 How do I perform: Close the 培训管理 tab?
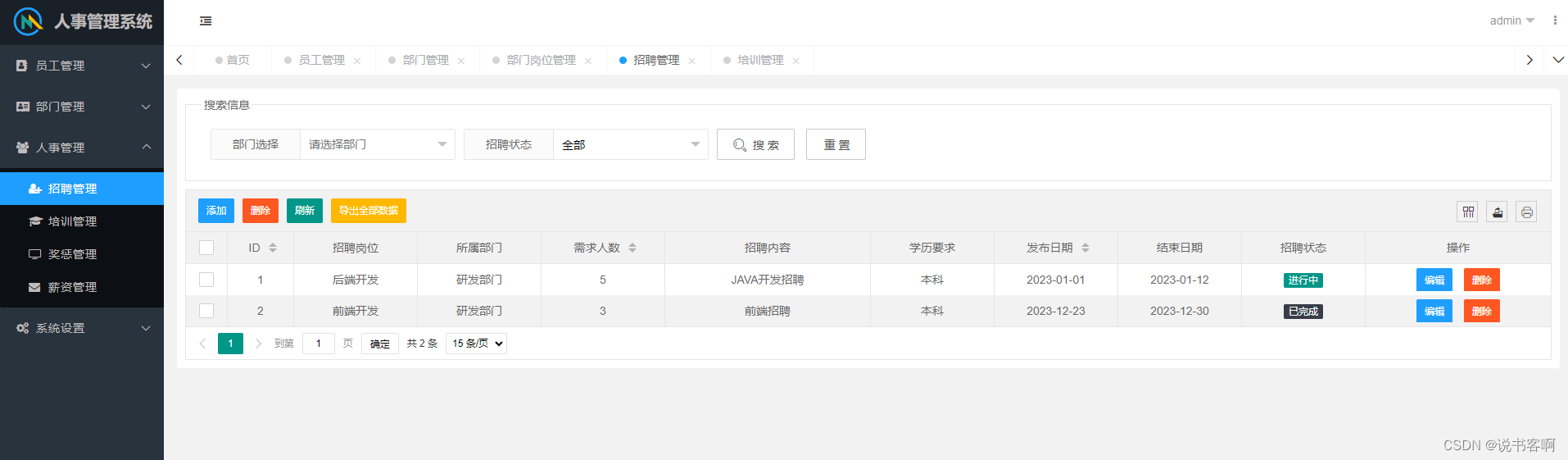(x=796, y=61)
